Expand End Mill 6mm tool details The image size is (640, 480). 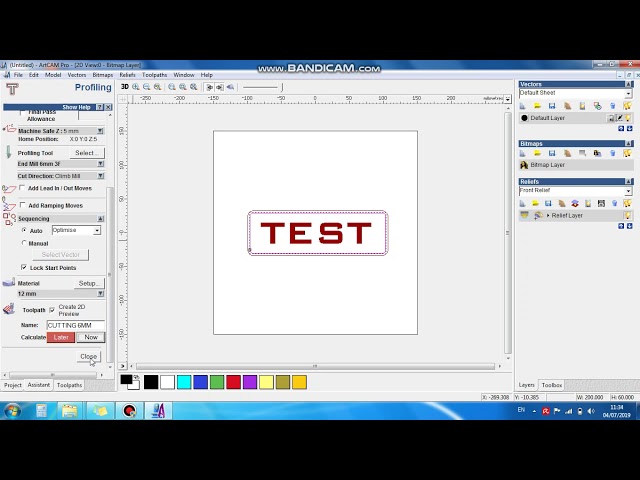(100, 164)
